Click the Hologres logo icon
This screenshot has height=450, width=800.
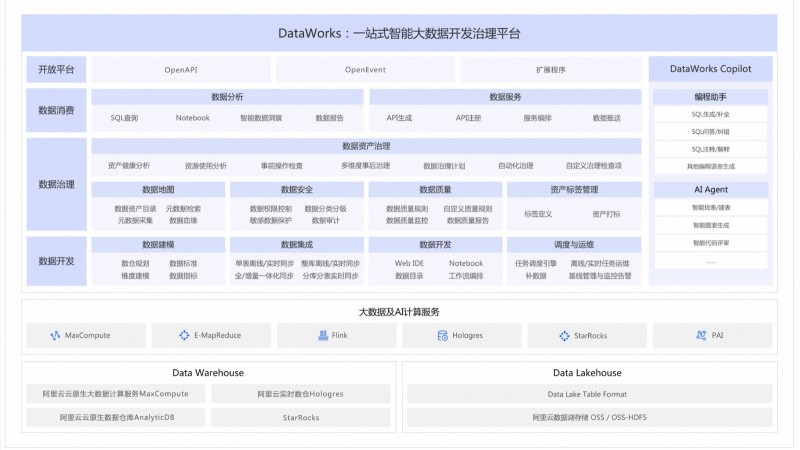coord(442,335)
